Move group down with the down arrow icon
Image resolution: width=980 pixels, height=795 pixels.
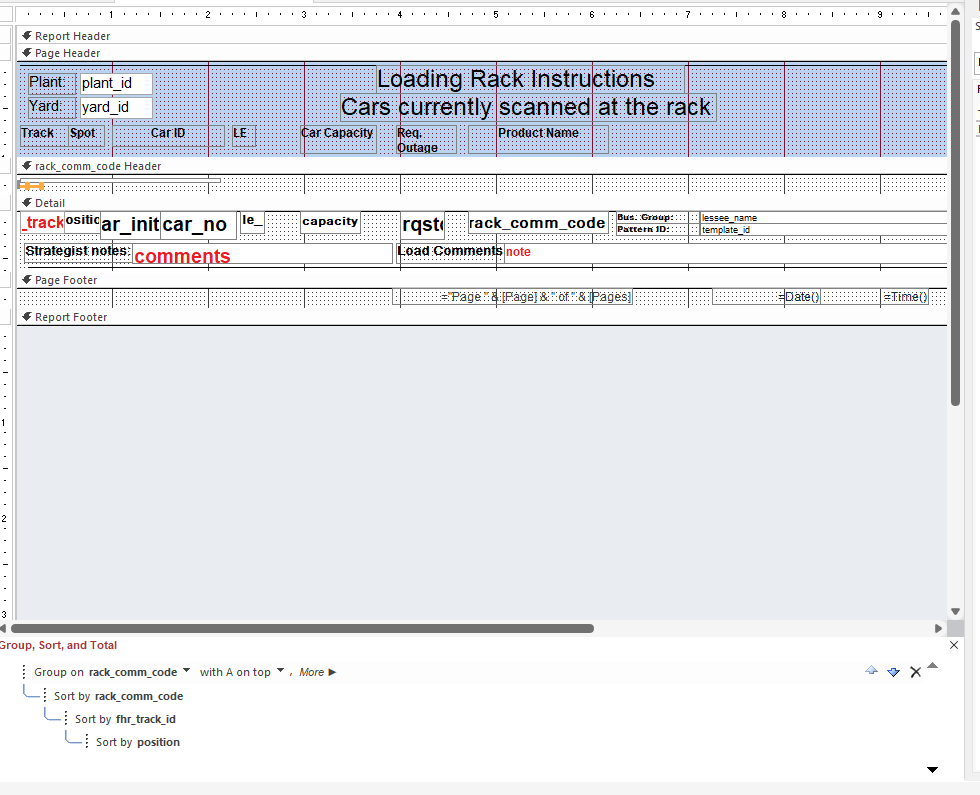click(x=894, y=672)
